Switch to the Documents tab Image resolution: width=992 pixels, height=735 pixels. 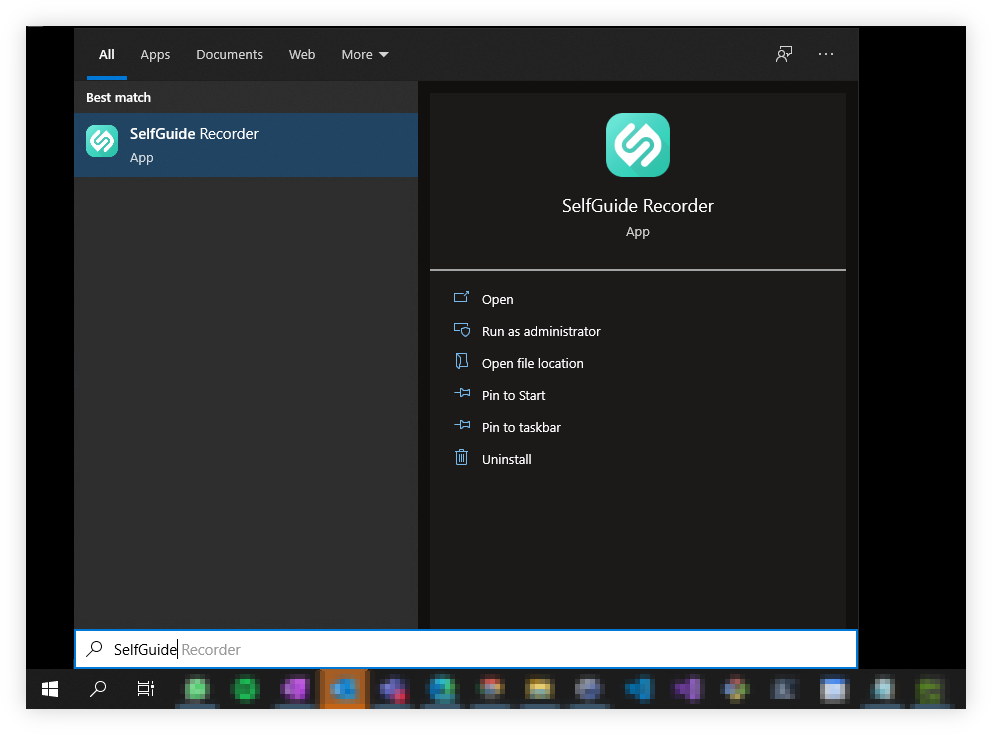click(229, 54)
